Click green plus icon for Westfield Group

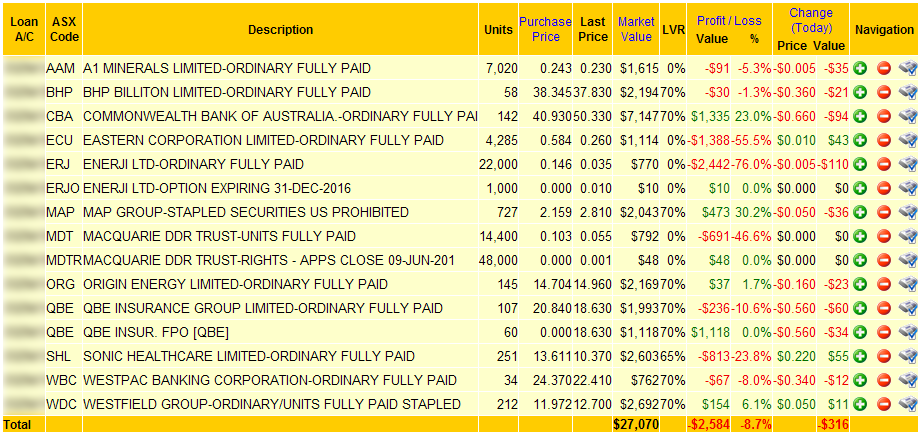click(x=861, y=404)
